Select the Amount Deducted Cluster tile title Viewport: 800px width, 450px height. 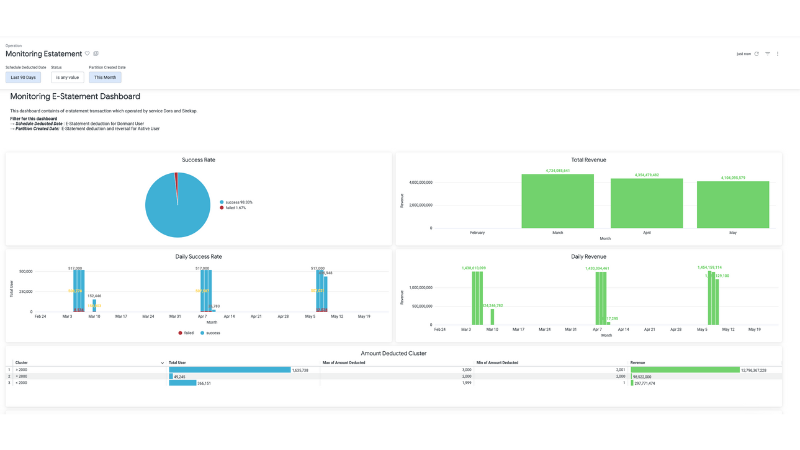(x=393, y=353)
